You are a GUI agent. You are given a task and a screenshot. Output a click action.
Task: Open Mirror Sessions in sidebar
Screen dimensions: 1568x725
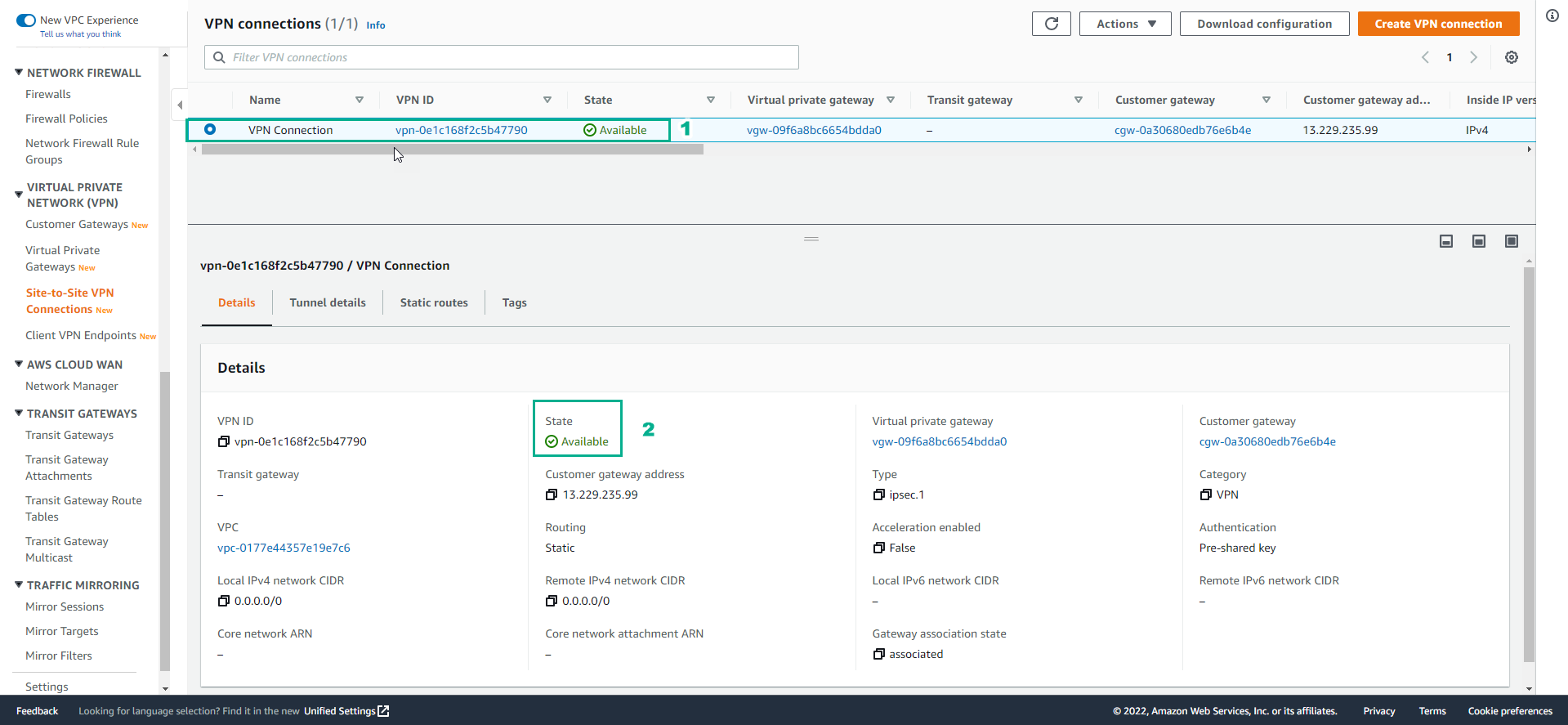coord(65,606)
